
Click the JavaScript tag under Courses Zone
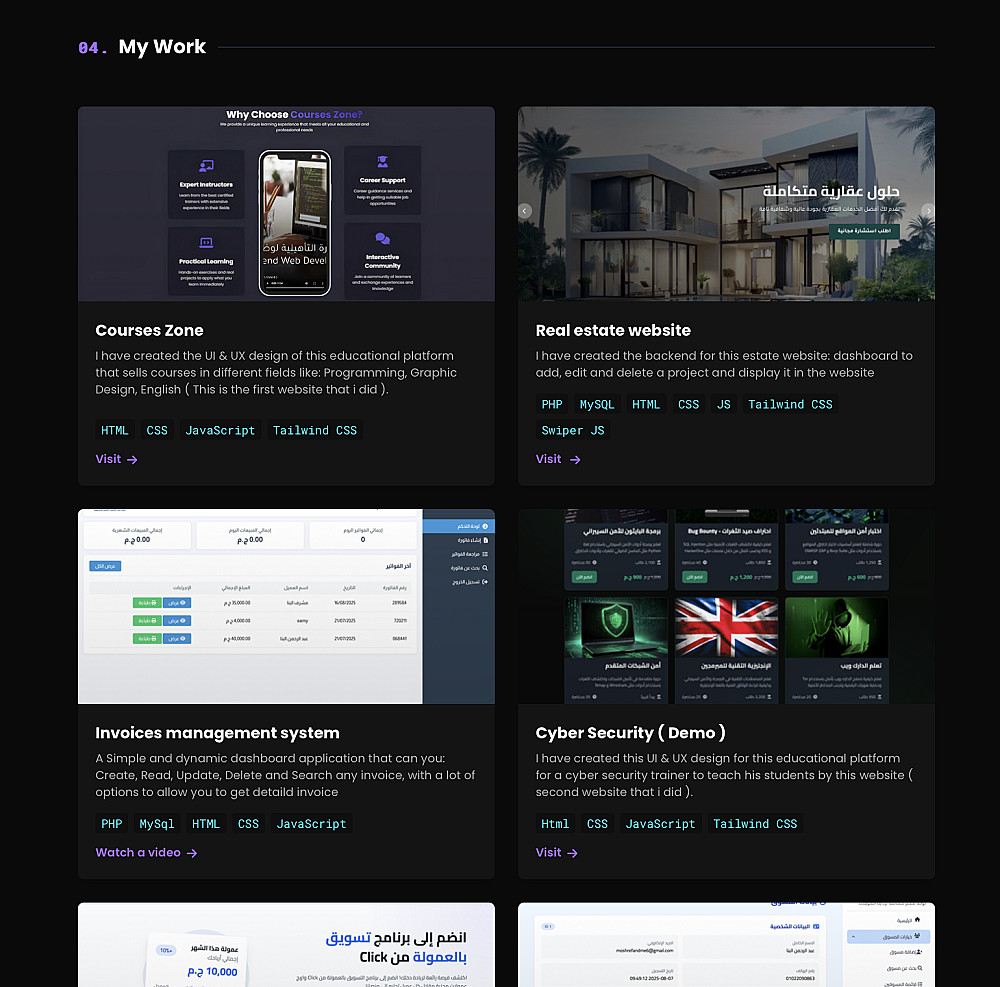click(x=220, y=430)
